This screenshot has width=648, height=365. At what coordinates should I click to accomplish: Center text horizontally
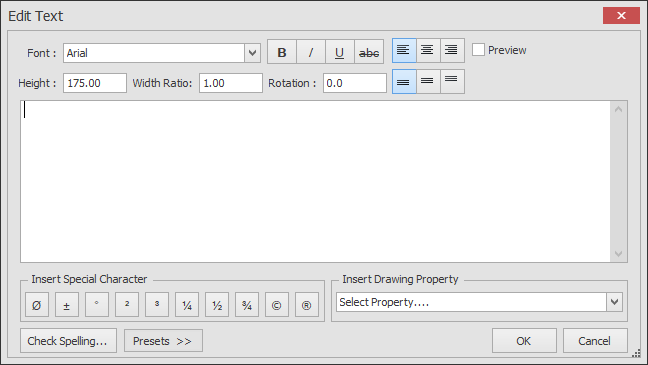click(x=428, y=50)
